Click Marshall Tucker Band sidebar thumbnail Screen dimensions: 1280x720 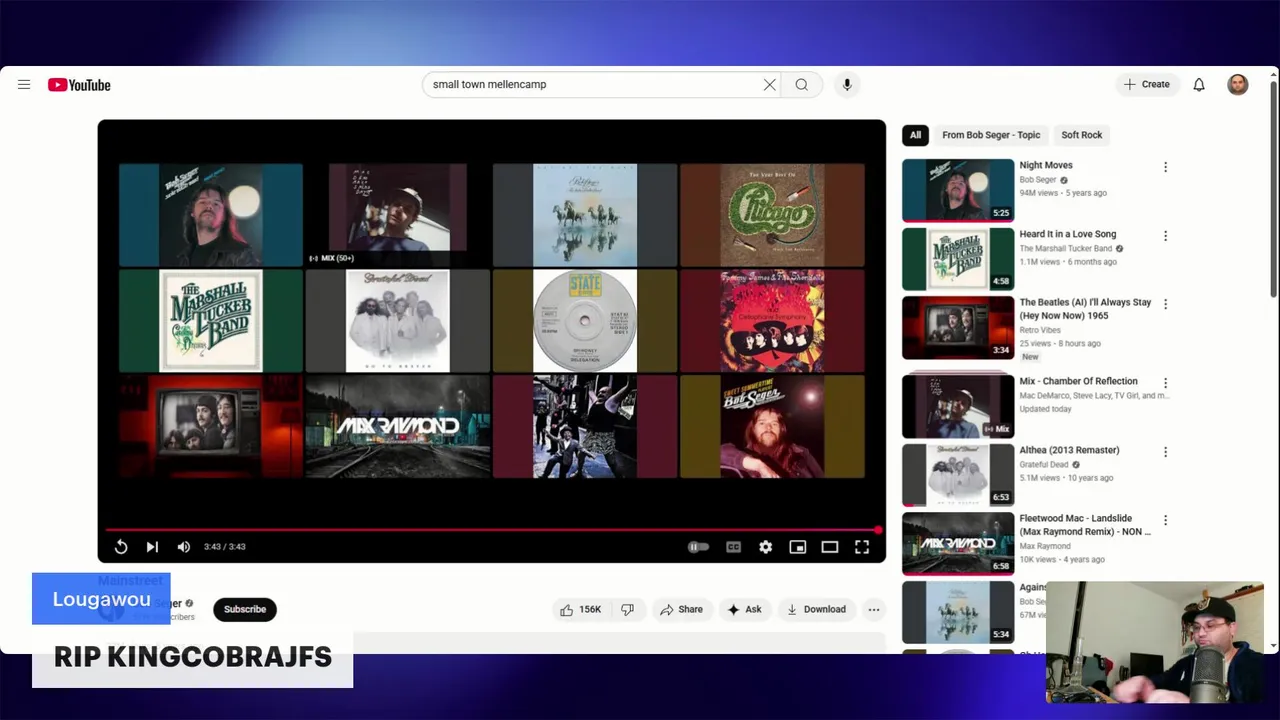(x=958, y=259)
